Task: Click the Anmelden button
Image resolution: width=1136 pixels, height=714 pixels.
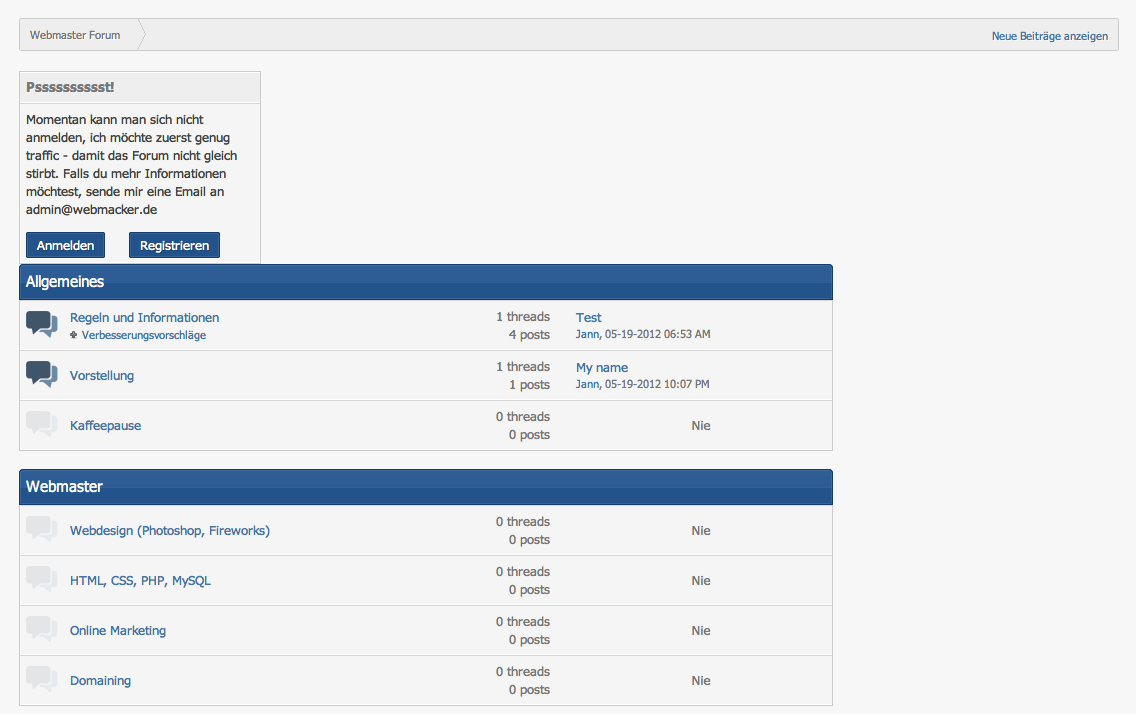Action: click(65, 245)
